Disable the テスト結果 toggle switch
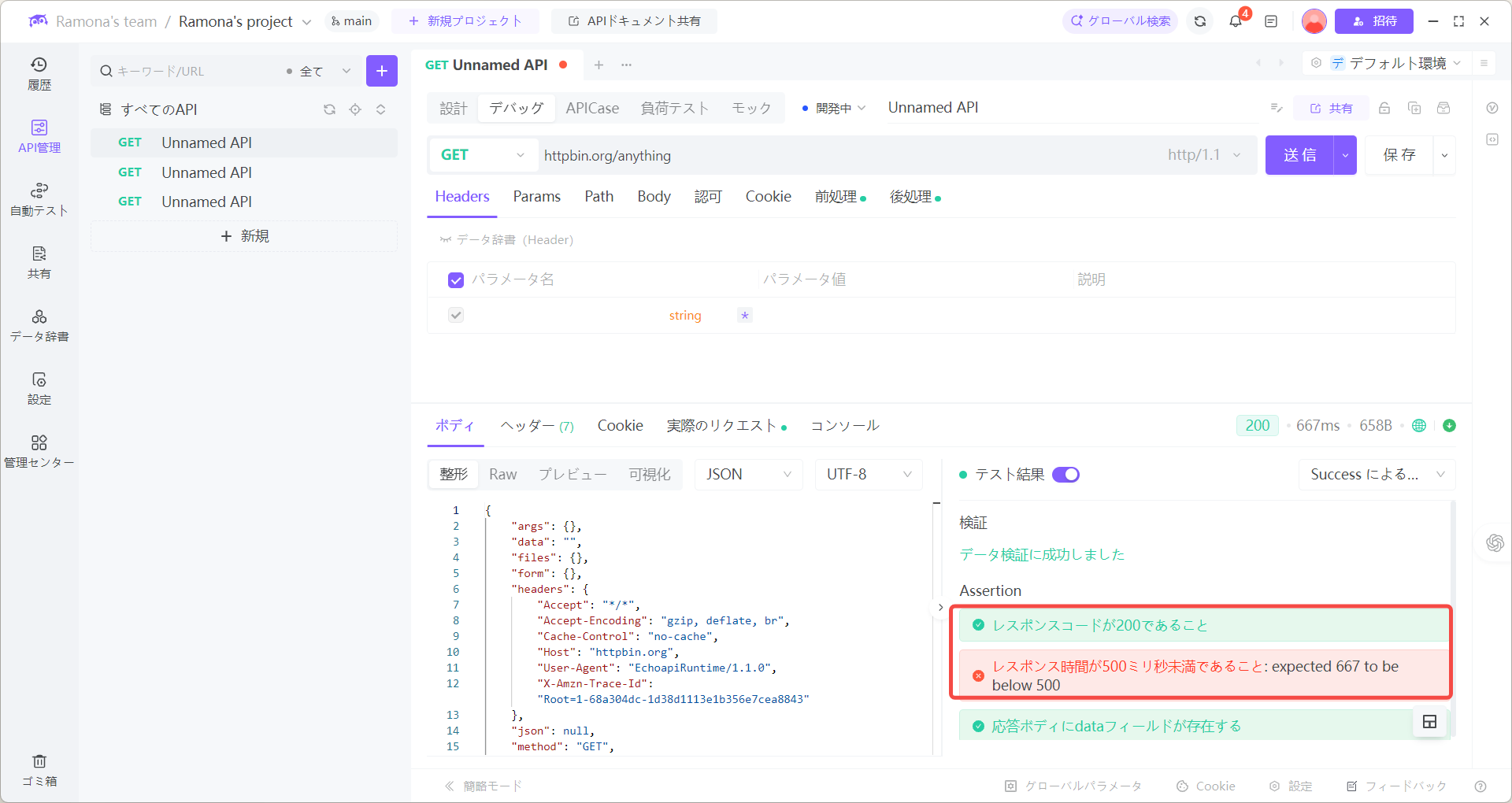 [1066, 475]
